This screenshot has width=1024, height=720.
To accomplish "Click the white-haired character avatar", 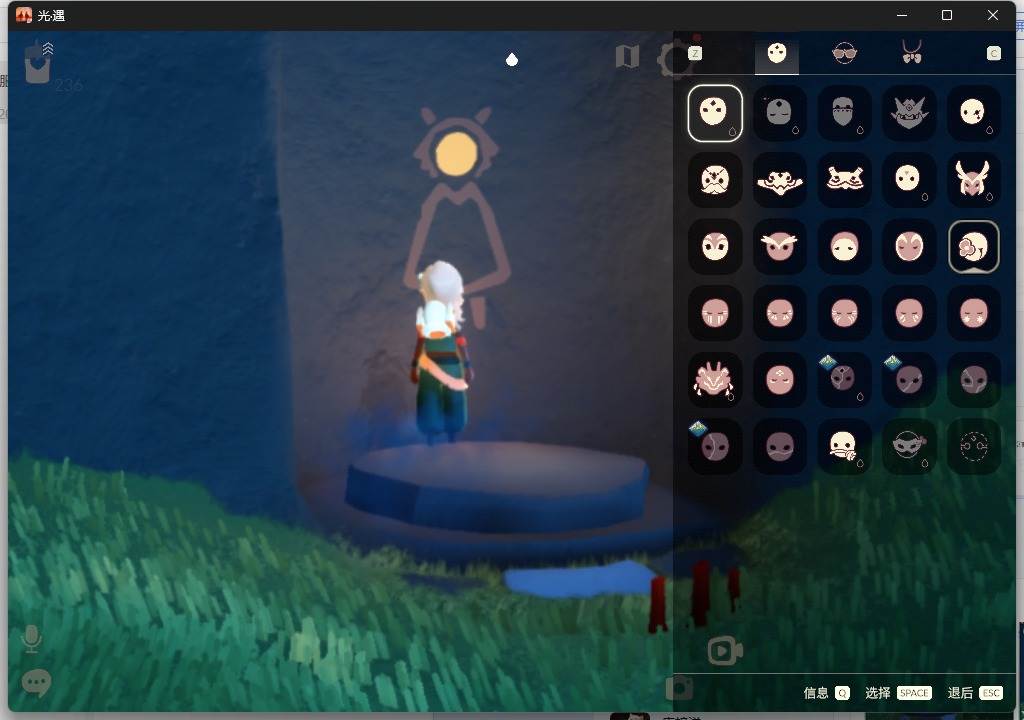I will [x=441, y=352].
